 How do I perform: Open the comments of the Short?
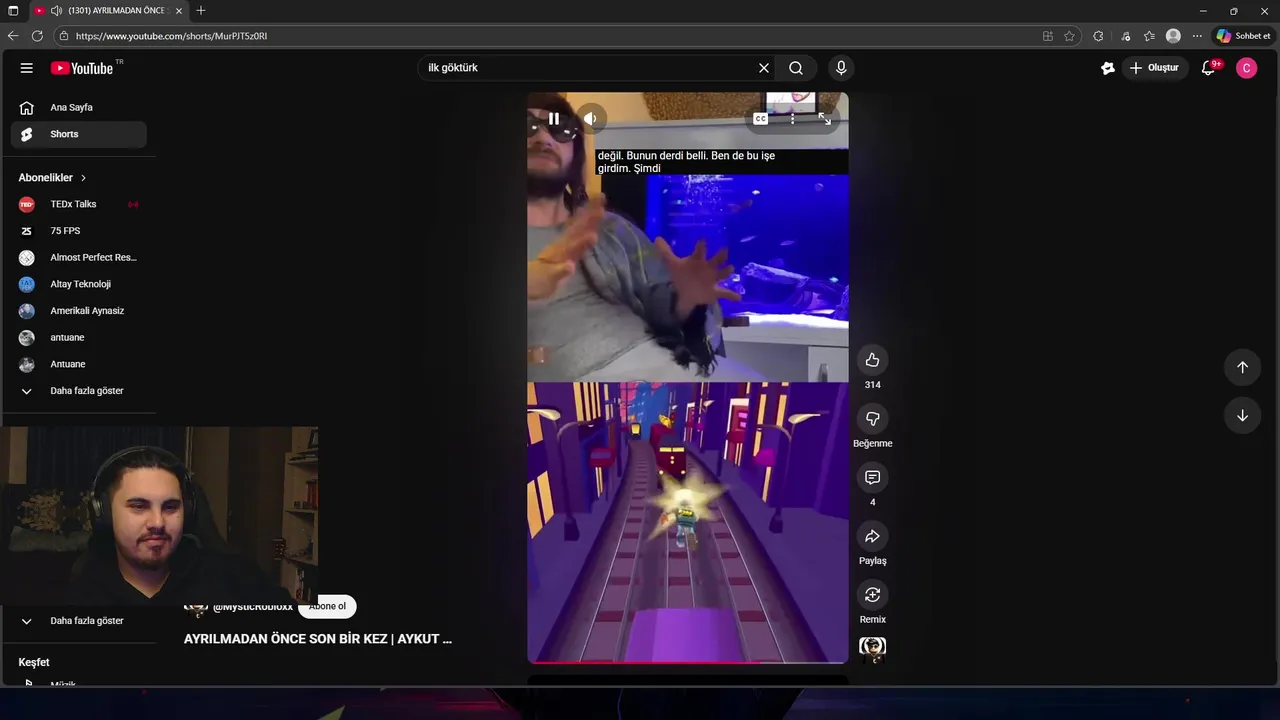click(872, 478)
